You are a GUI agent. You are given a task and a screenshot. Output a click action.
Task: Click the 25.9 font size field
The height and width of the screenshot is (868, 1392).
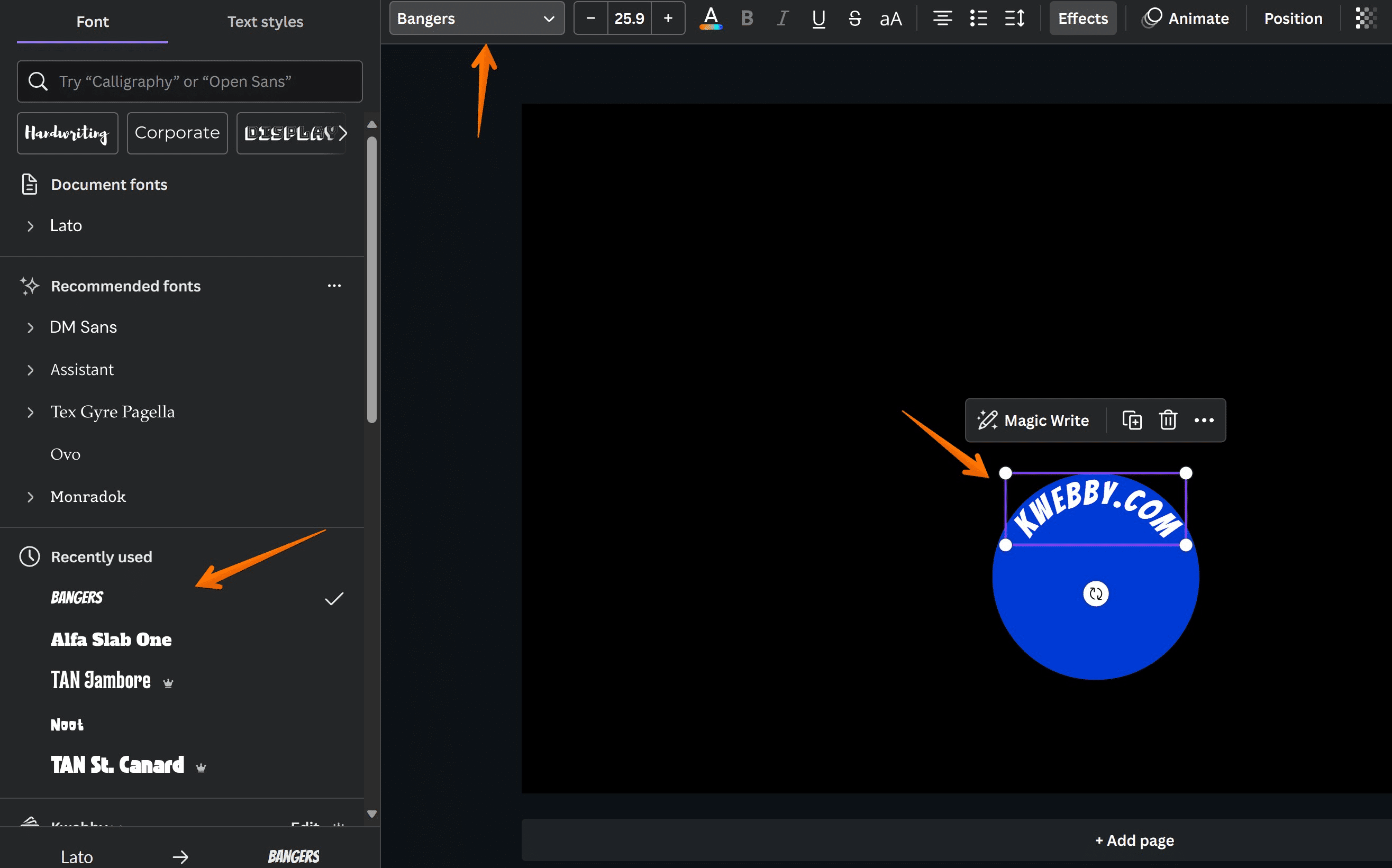[630, 19]
